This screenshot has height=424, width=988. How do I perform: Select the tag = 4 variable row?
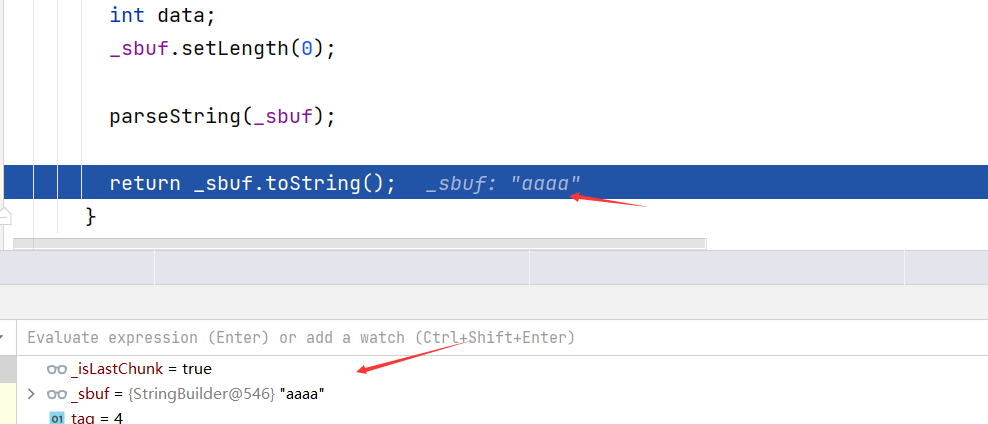pyautogui.click(x=502, y=418)
